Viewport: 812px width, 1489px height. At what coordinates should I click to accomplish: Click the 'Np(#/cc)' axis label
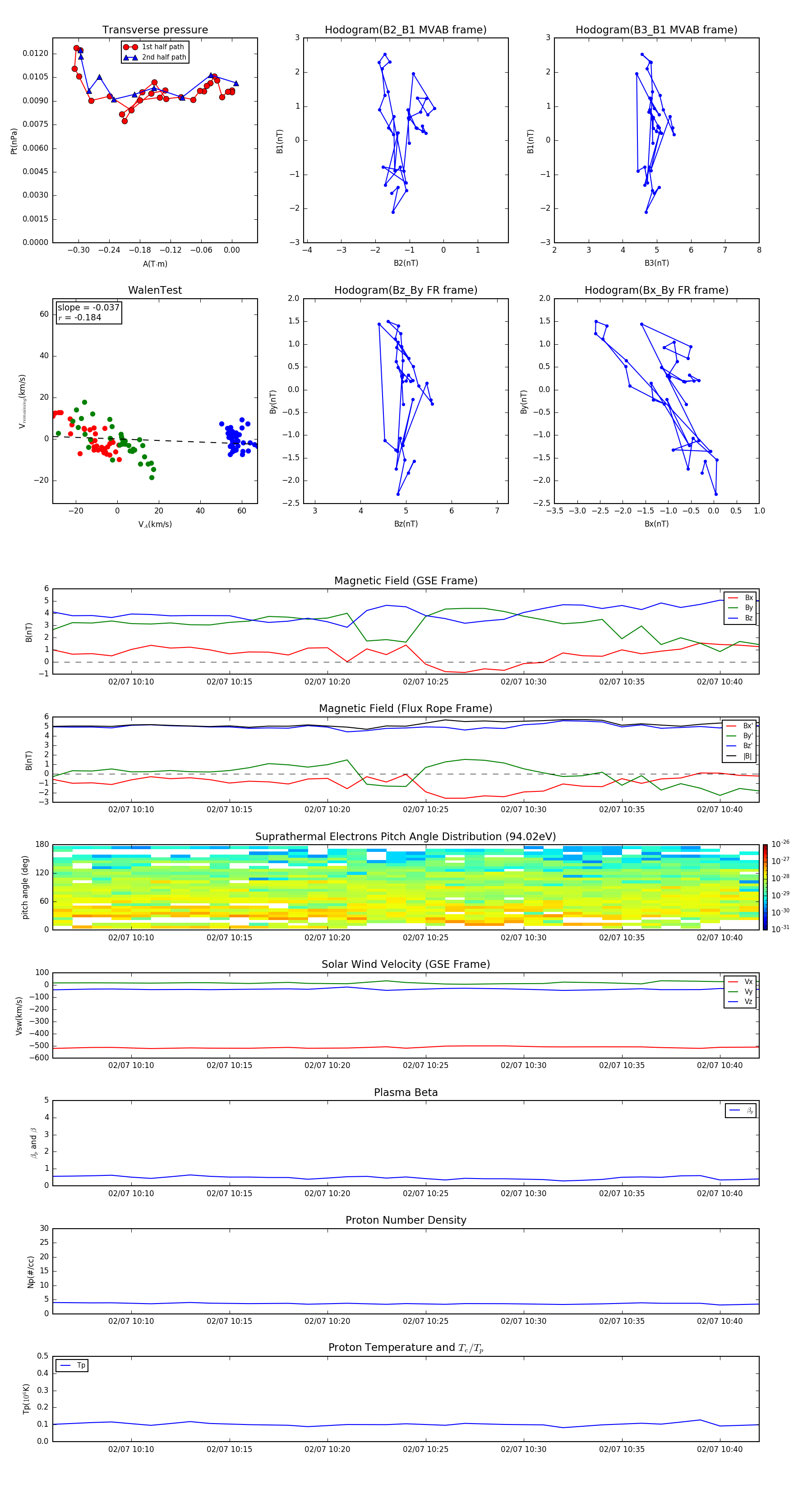tap(31, 1272)
